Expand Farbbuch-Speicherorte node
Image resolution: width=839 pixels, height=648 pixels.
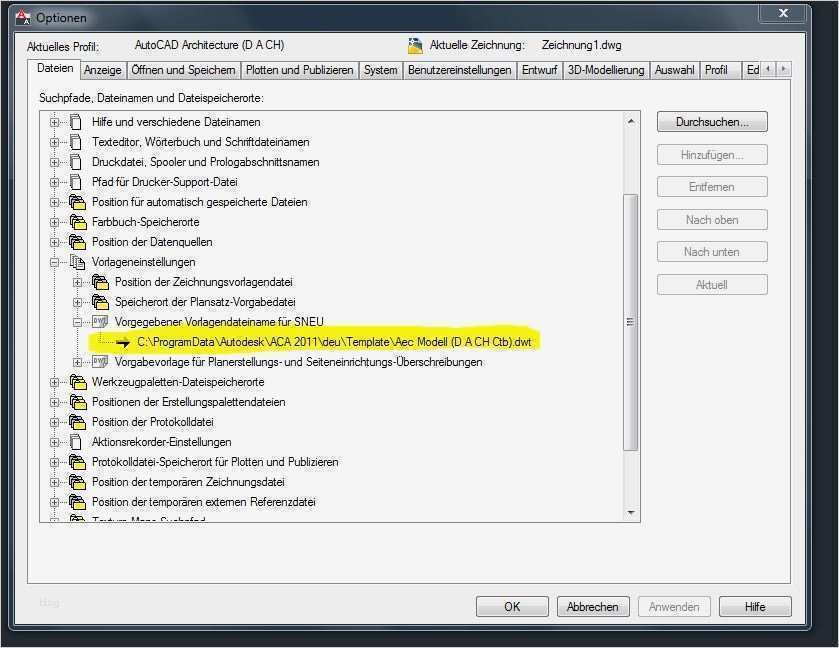pos(54,222)
